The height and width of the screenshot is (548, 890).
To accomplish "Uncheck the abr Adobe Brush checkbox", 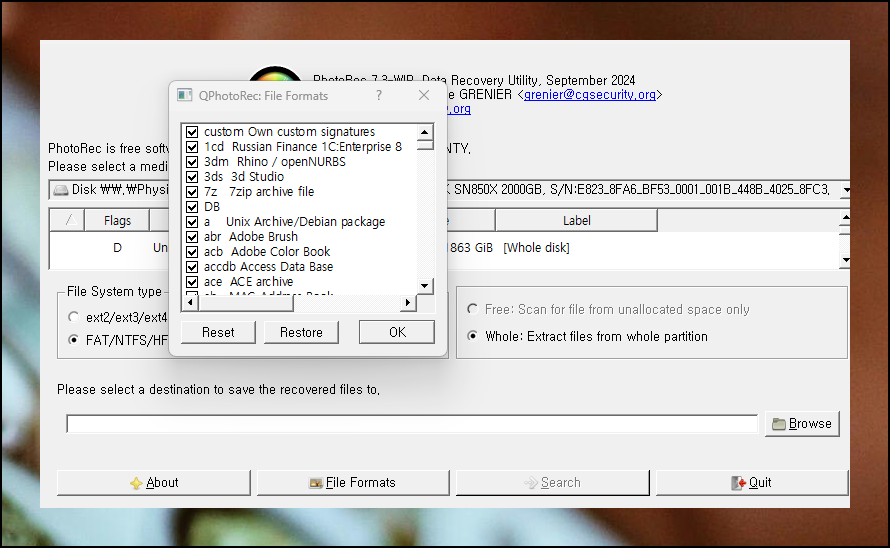I will point(192,237).
